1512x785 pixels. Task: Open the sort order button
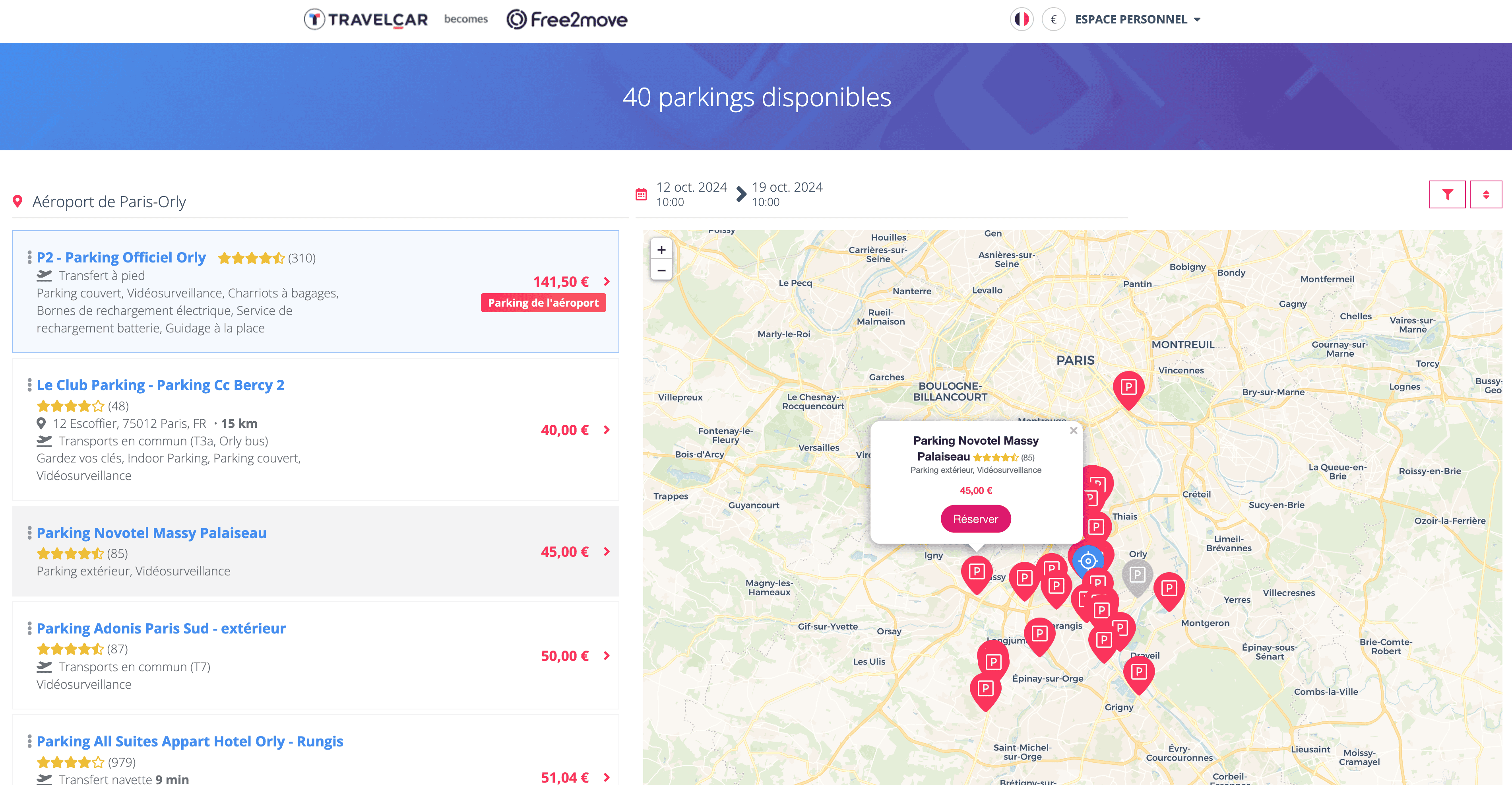pyautogui.click(x=1486, y=194)
